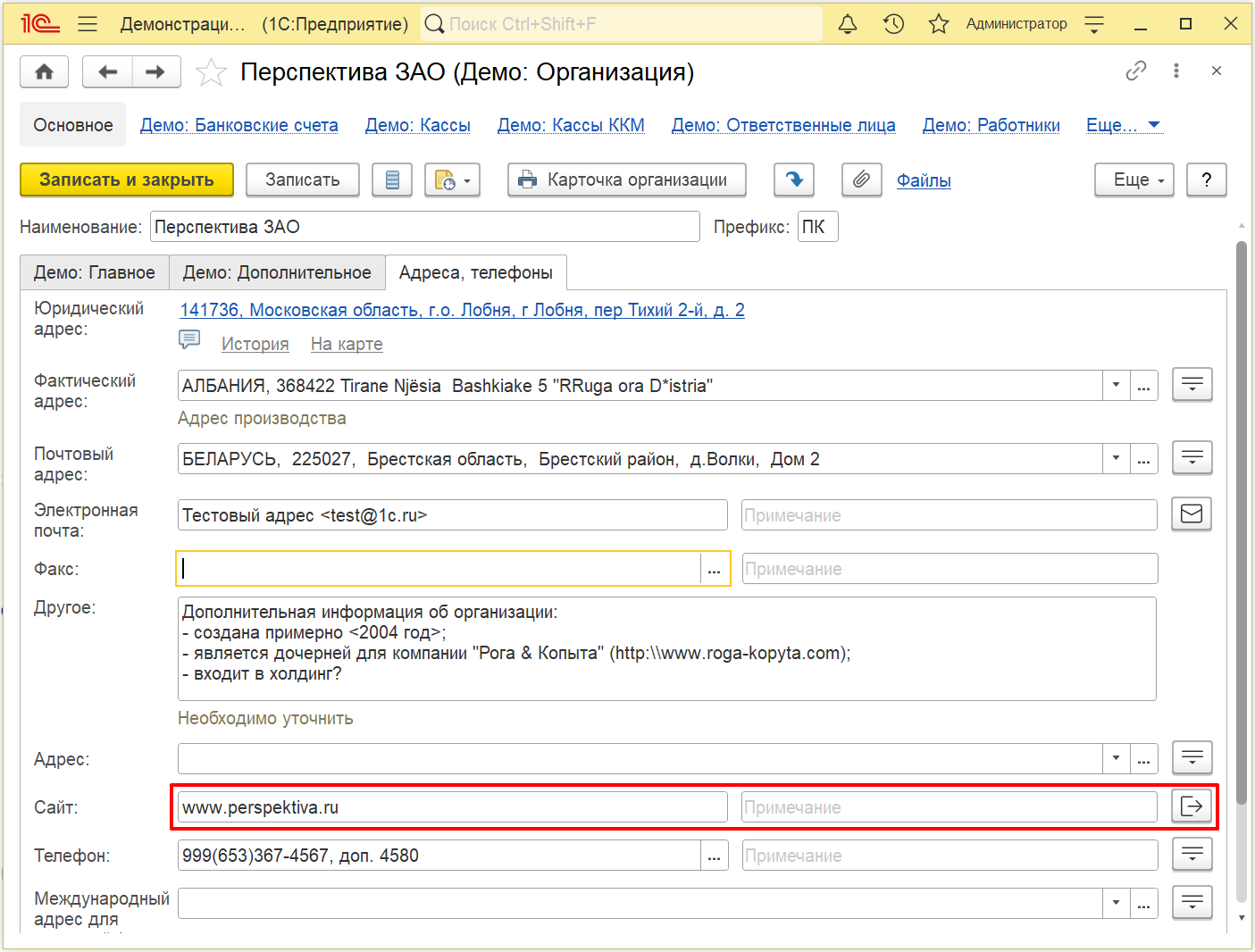Open the legal address hyperlink

point(462,310)
